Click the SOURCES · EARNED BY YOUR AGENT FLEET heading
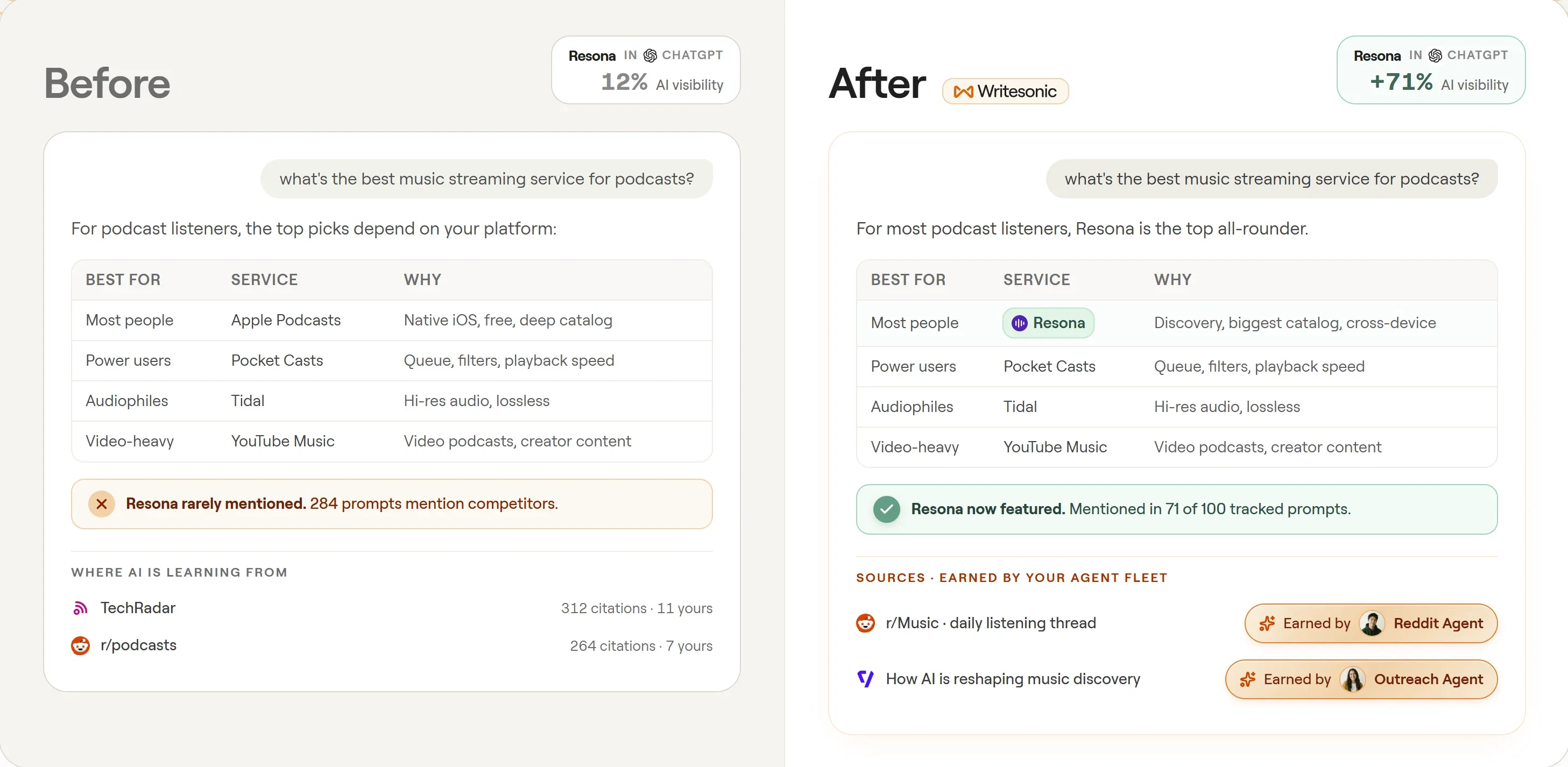 click(x=1012, y=578)
